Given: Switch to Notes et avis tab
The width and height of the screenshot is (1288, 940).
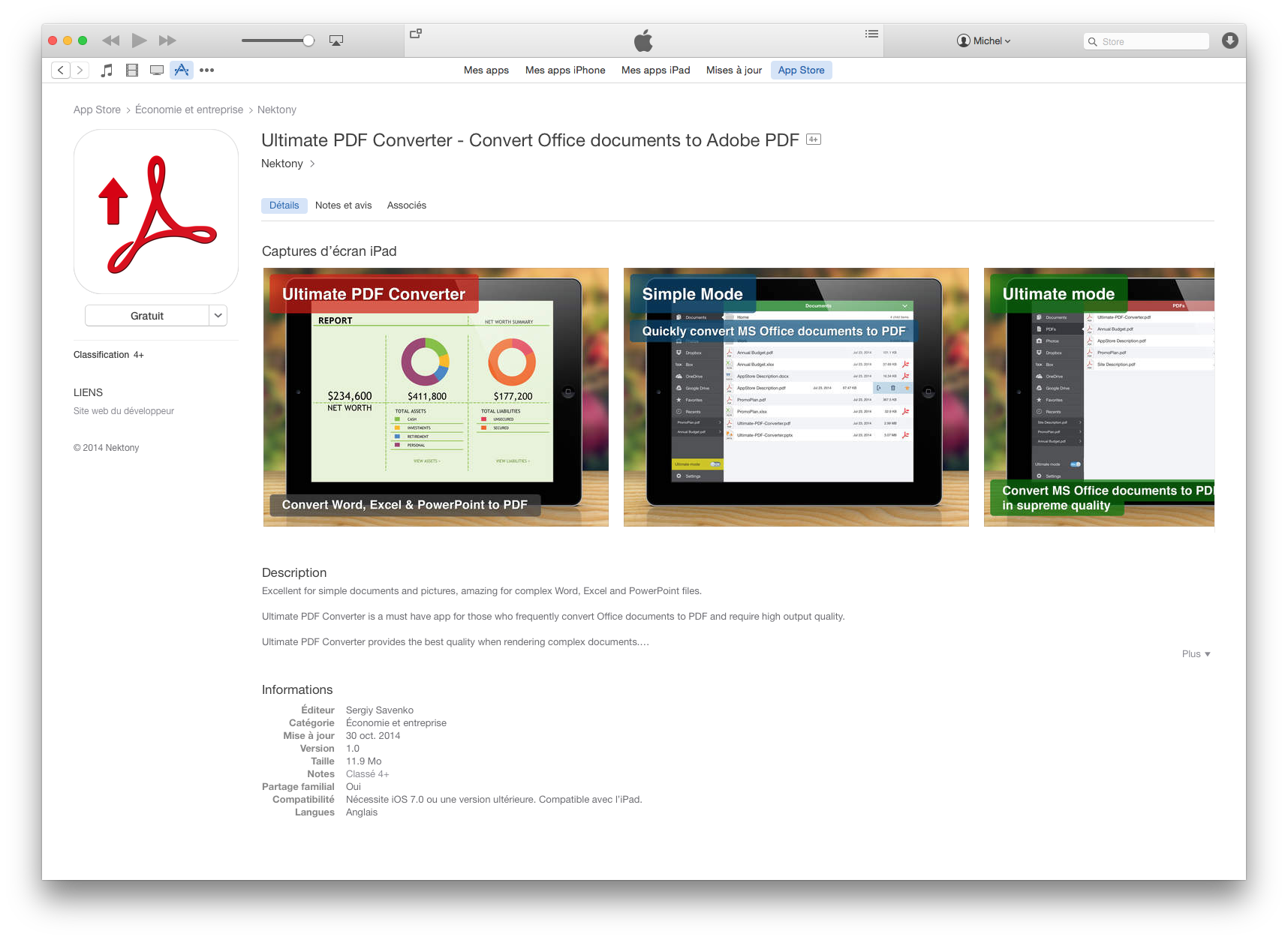Looking at the screenshot, I should [x=343, y=206].
